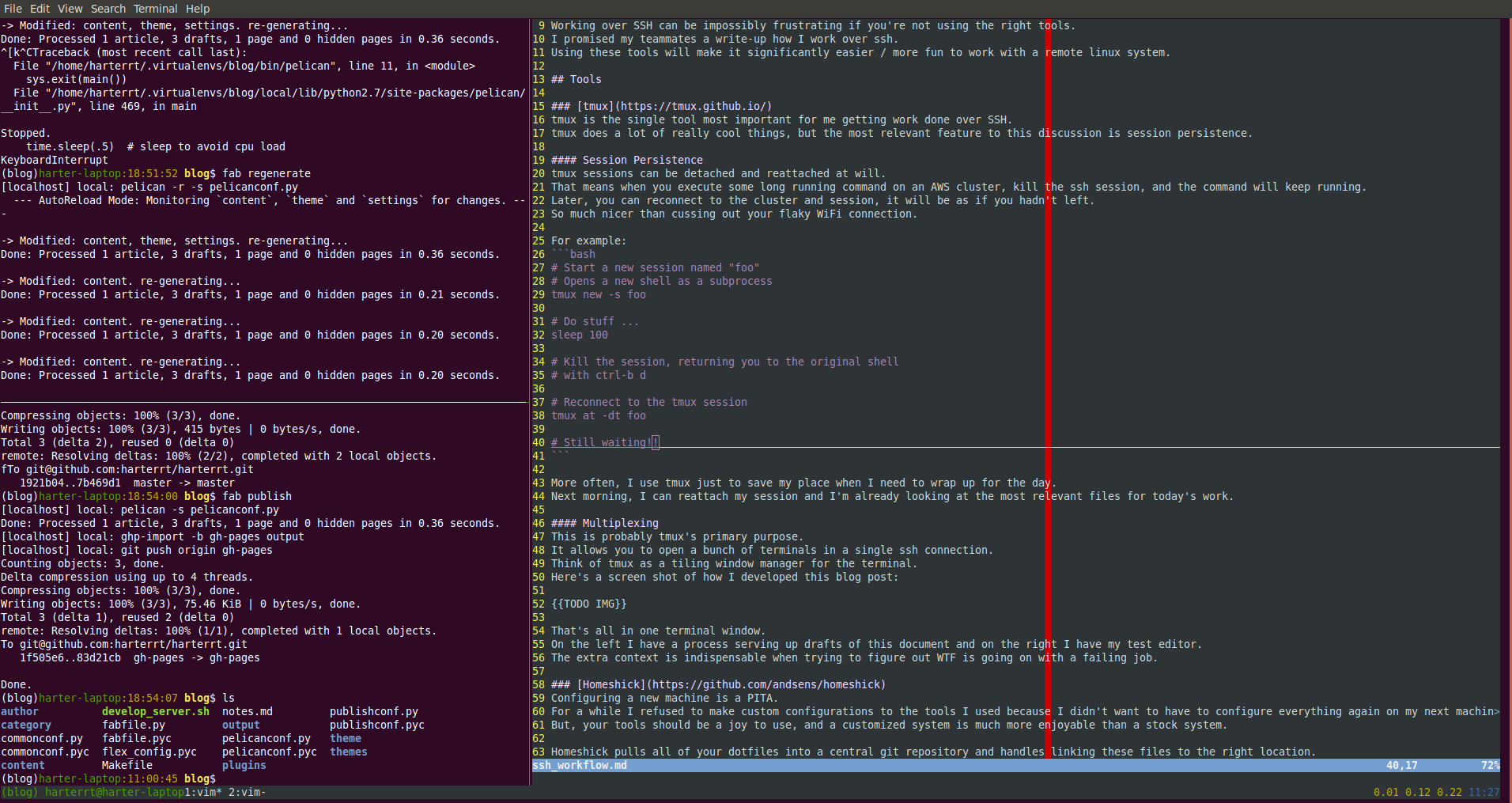Click ssh_workflow.md in vim status line
Viewport: 1512px width, 803px height.
pos(580,765)
